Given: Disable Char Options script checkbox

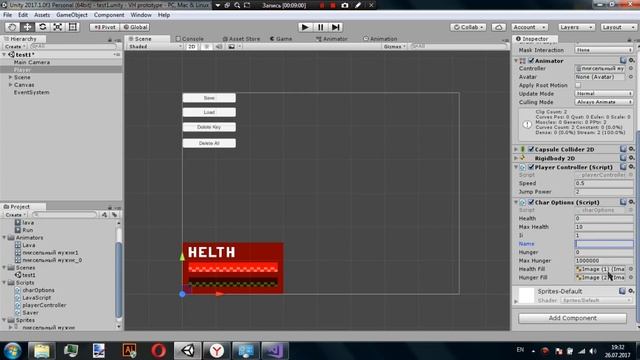Looking at the screenshot, I should [x=531, y=202].
